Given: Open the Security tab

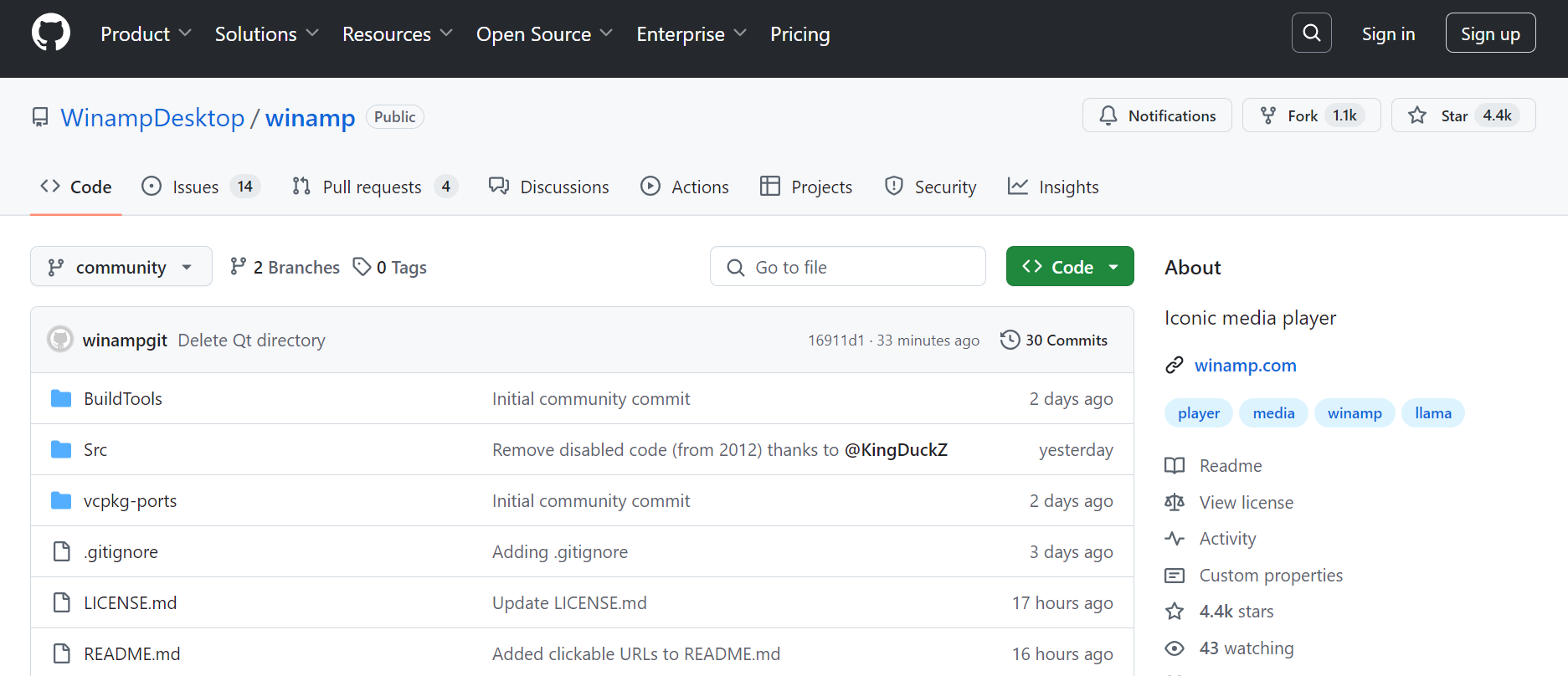Looking at the screenshot, I should click(x=931, y=187).
